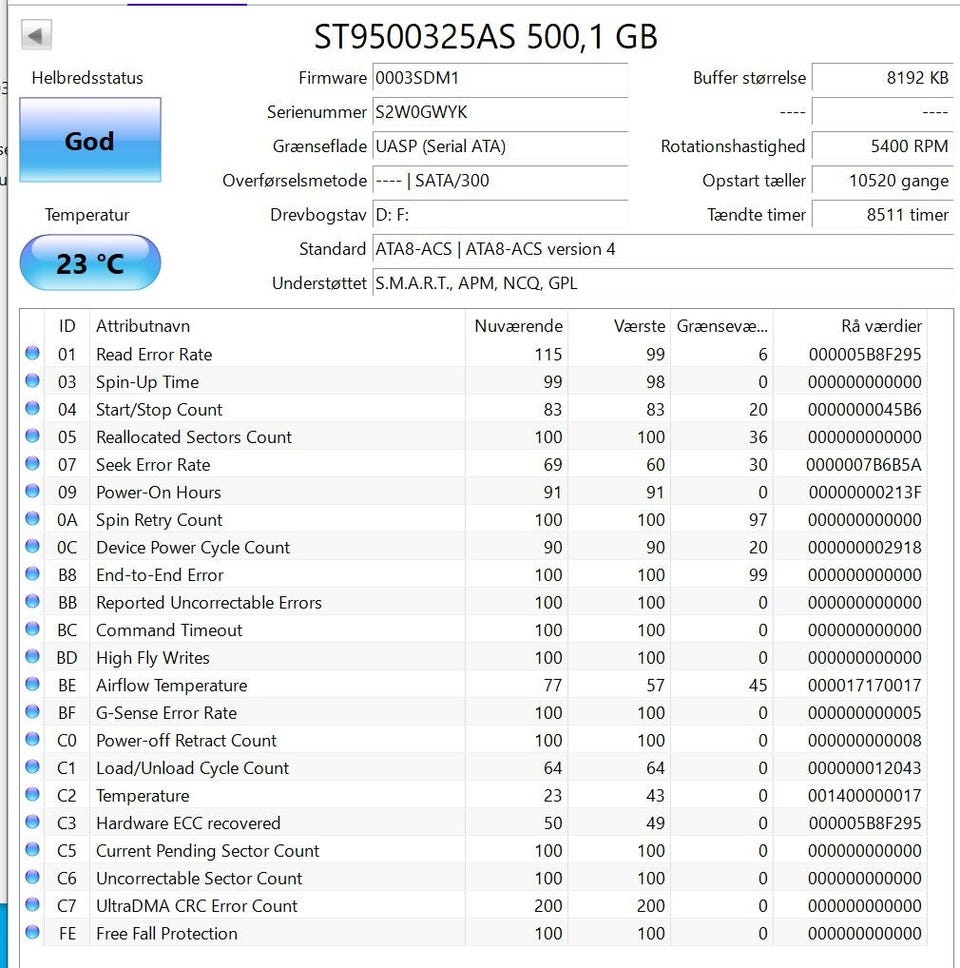Image resolution: width=960 pixels, height=968 pixels.
Task: Click the back arrow button
Action: point(36,37)
